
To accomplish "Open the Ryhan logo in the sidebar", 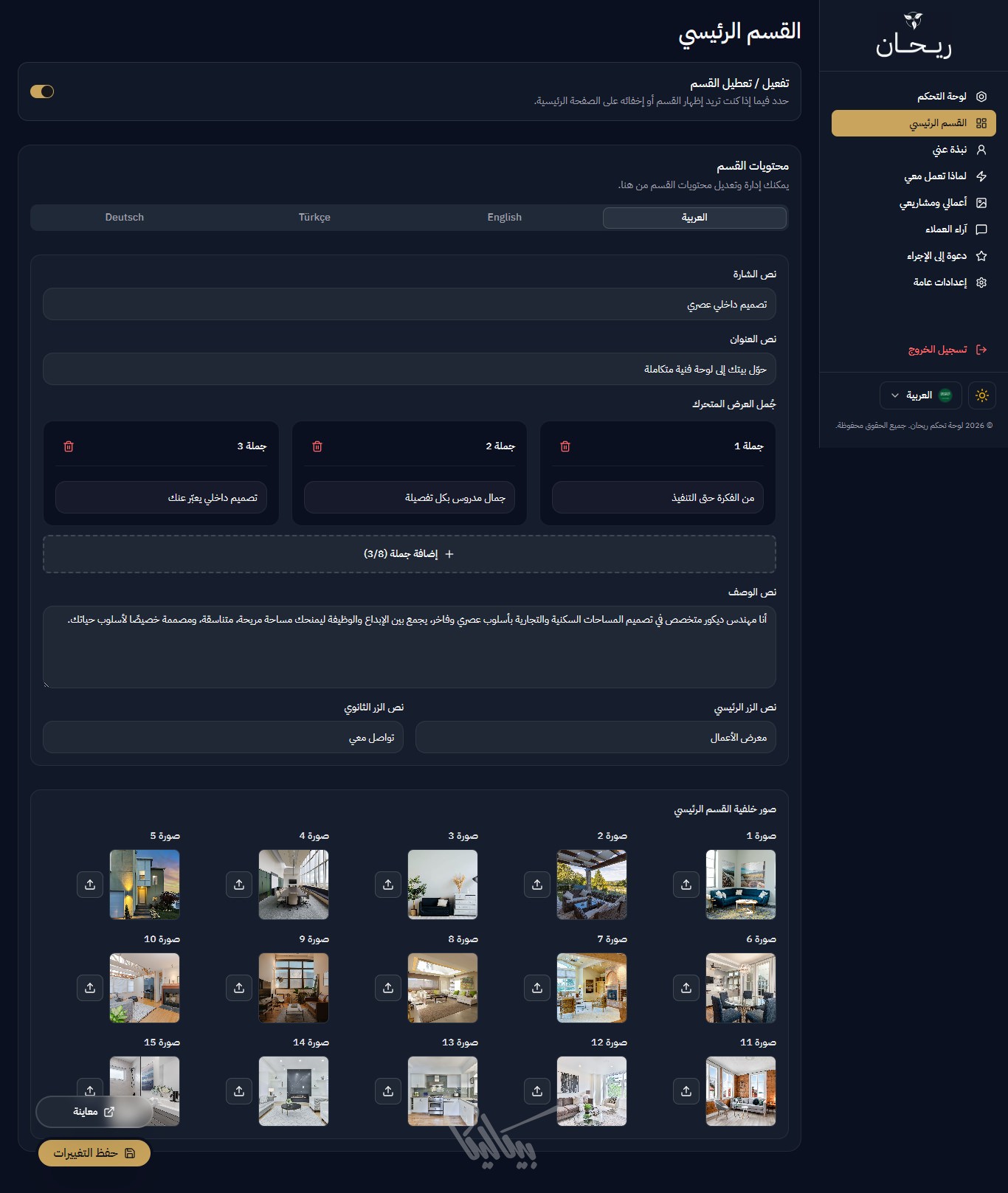I will (914, 35).
